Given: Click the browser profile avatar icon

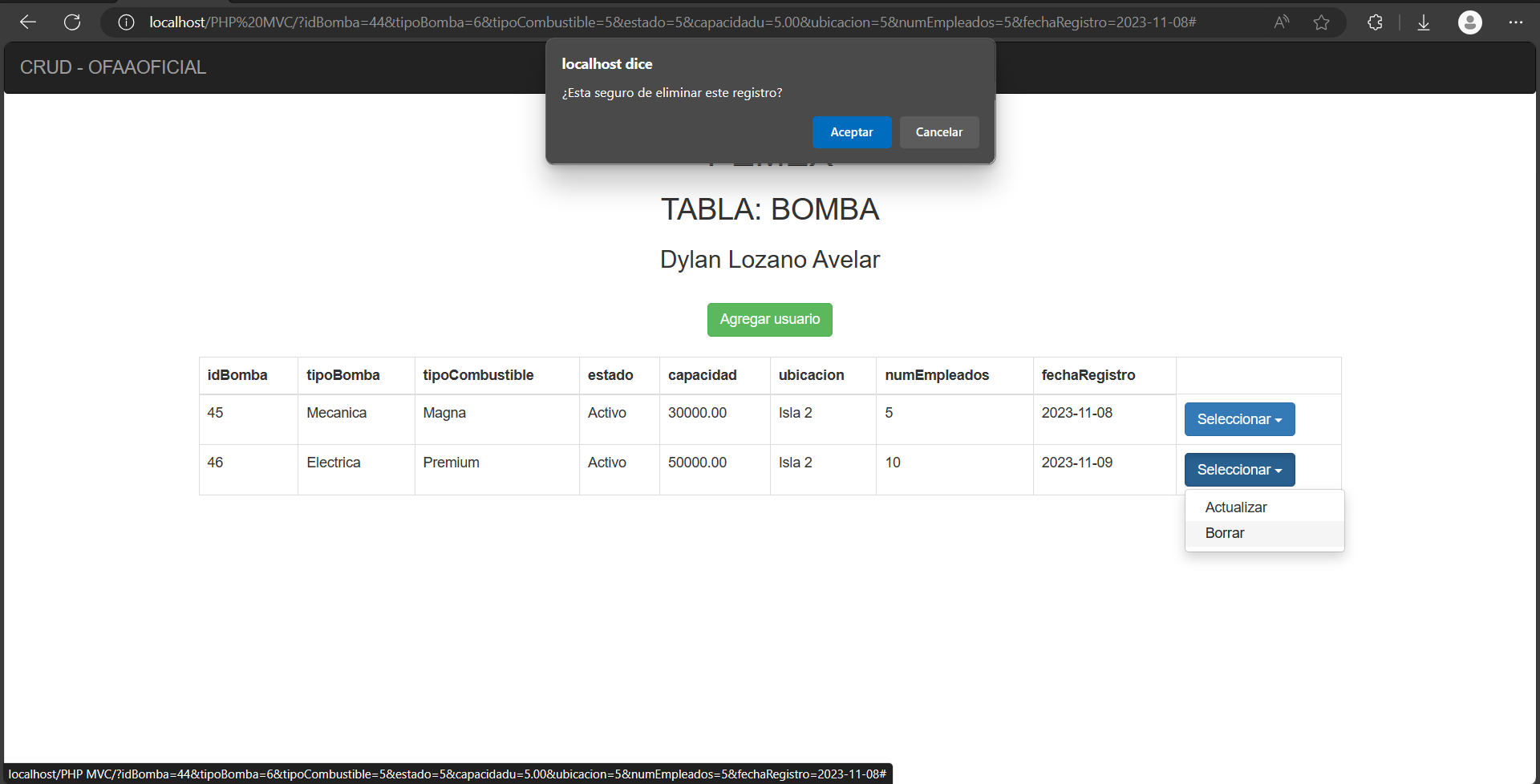Looking at the screenshot, I should pyautogui.click(x=1470, y=22).
